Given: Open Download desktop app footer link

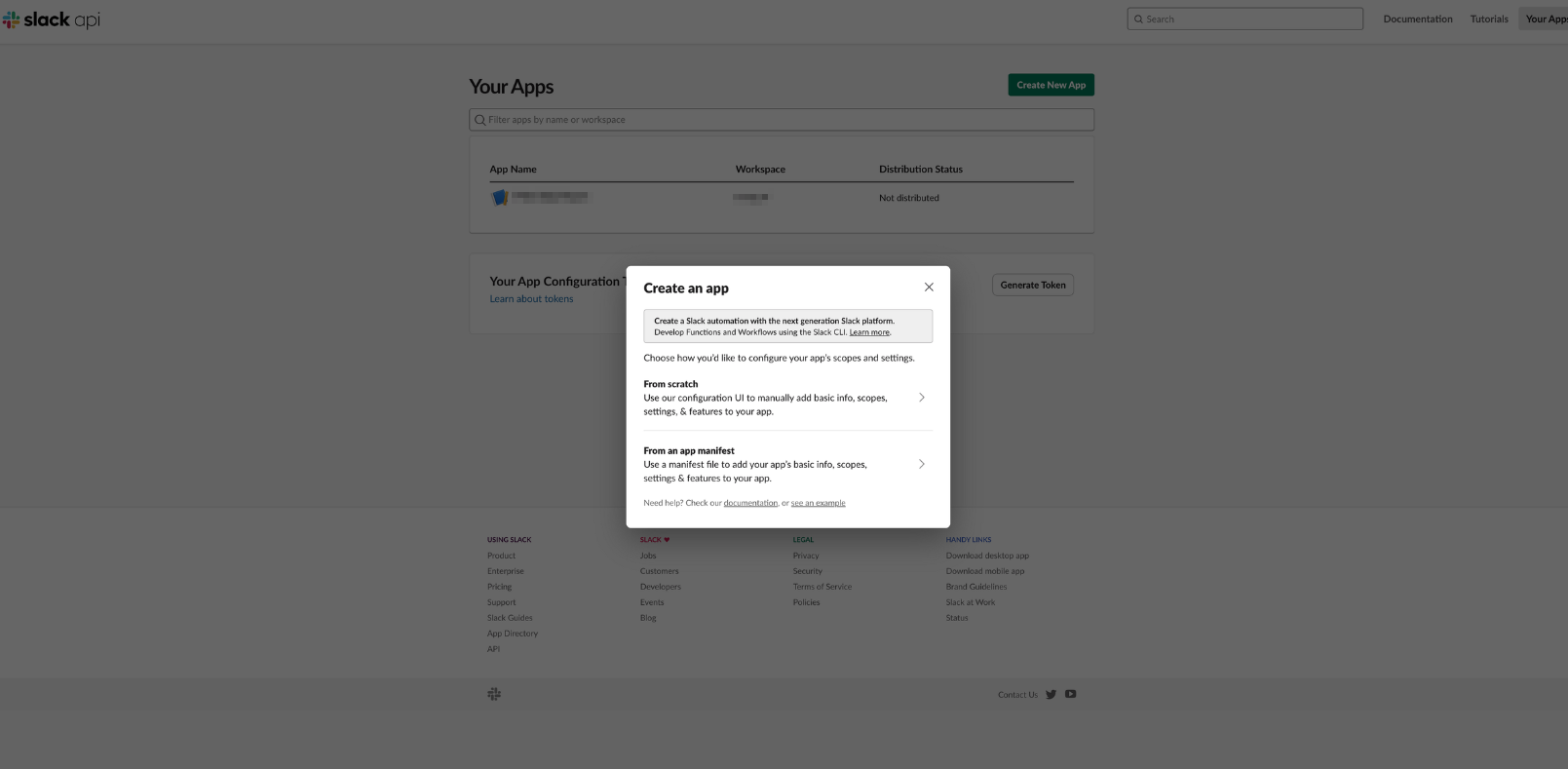Looking at the screenshot, I should point(987,556).
